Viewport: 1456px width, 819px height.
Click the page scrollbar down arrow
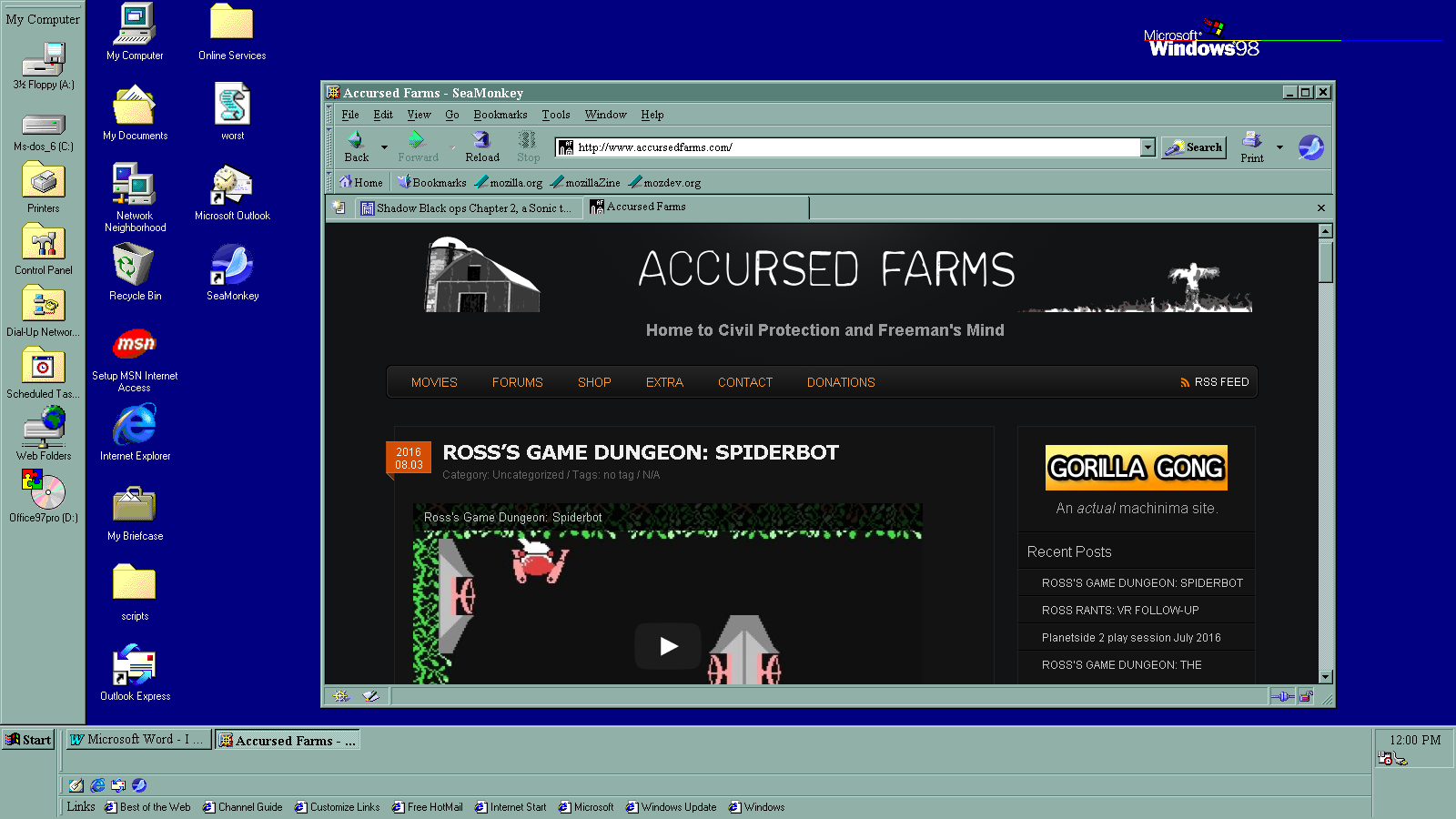coord(1326,676)
